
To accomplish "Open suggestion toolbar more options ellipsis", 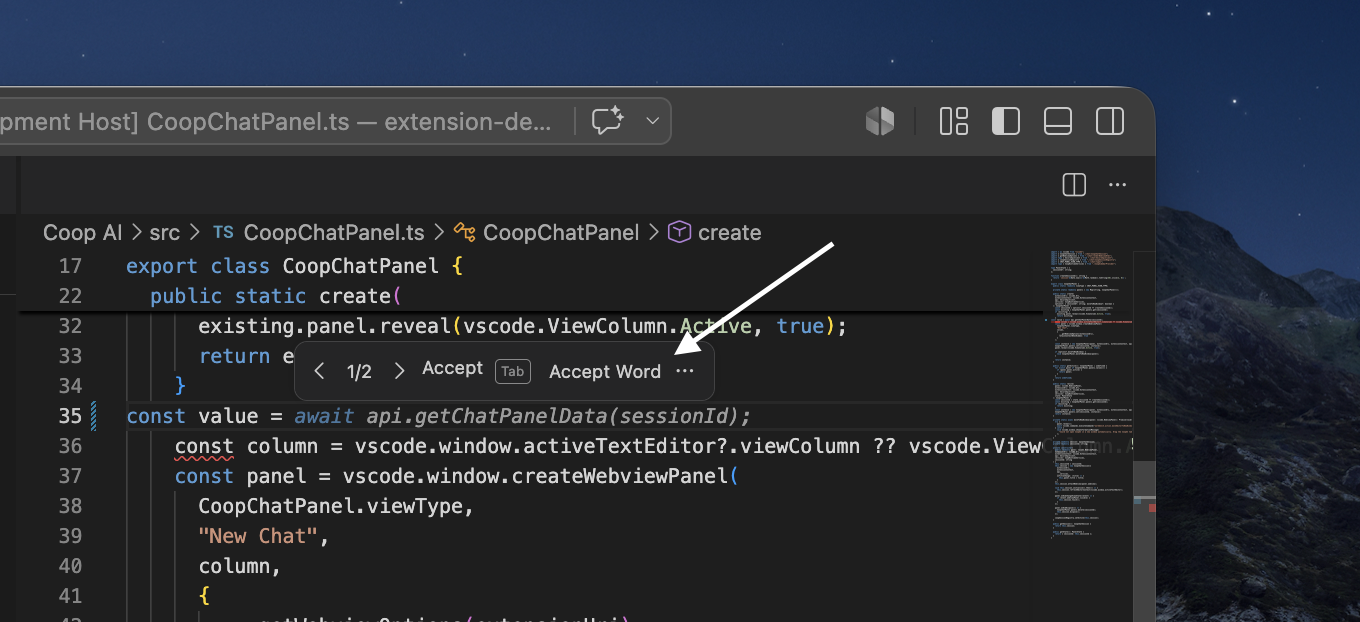I will click(x=685, y=371).
